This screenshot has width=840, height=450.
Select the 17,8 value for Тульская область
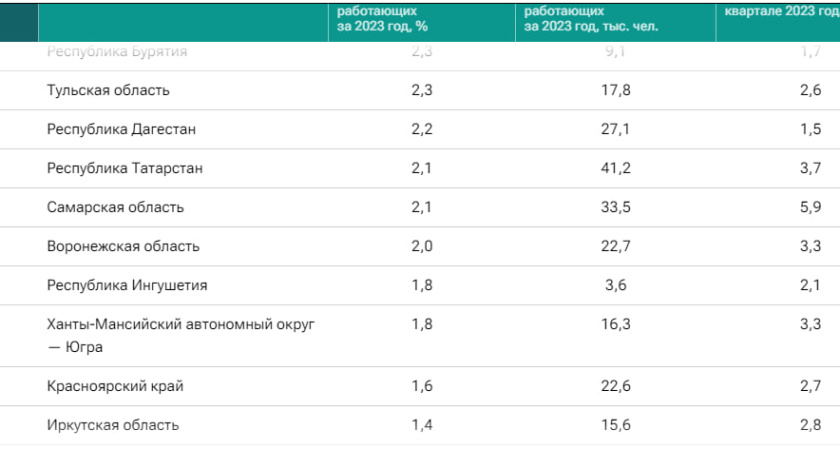coord(615,90)
